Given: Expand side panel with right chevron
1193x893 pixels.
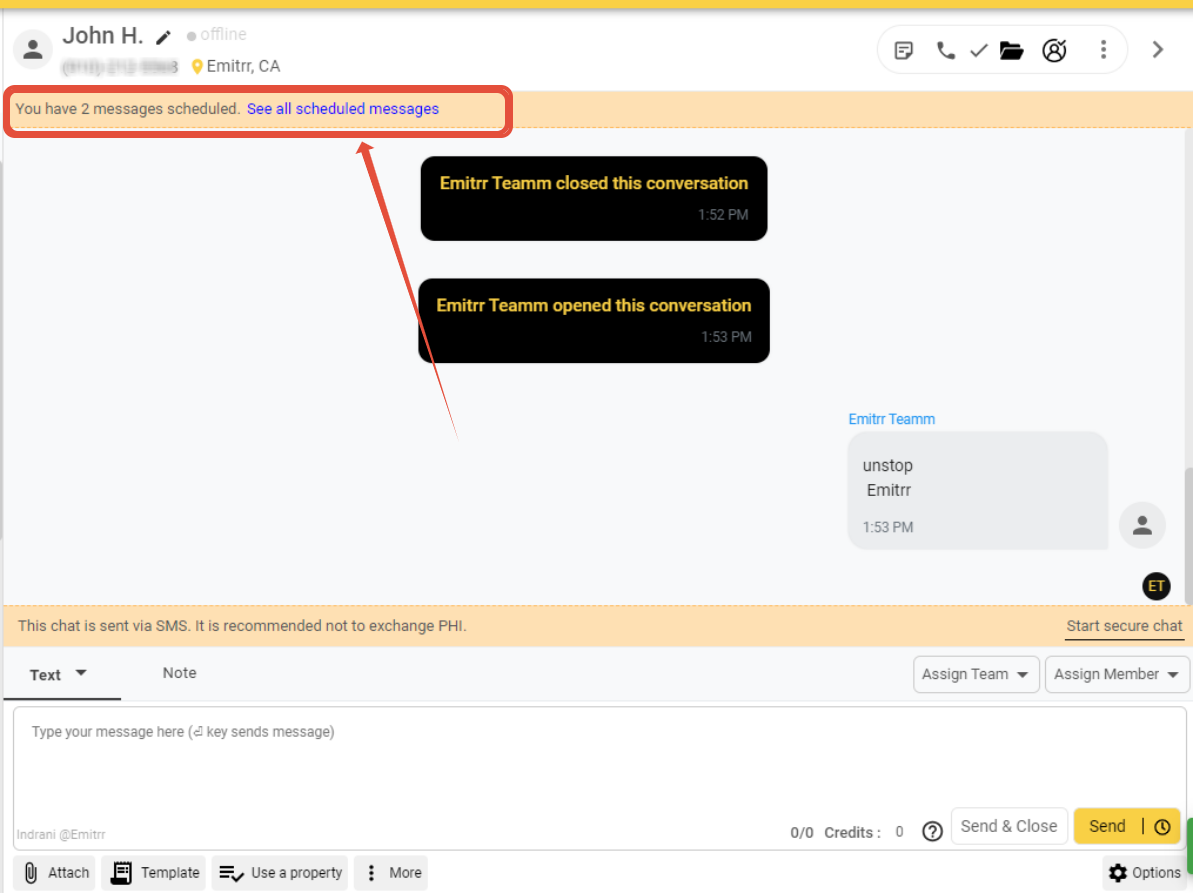Looking at the screenshot, I should click(1158, 50).
